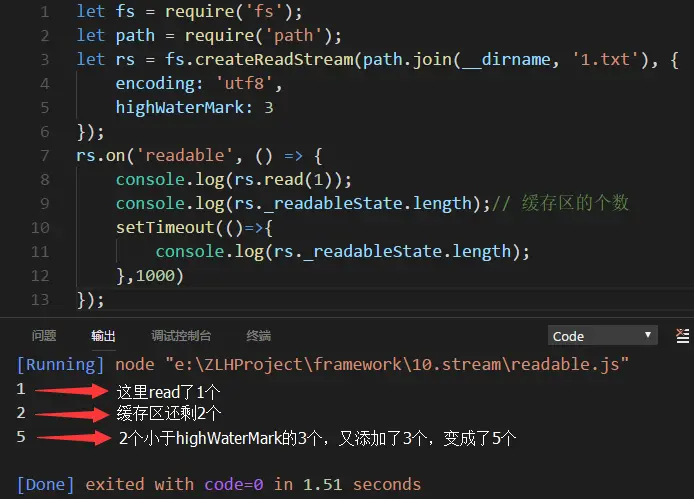Click line number 7 in the gutter
Screen dimensions: 694x499
[45, 155]
